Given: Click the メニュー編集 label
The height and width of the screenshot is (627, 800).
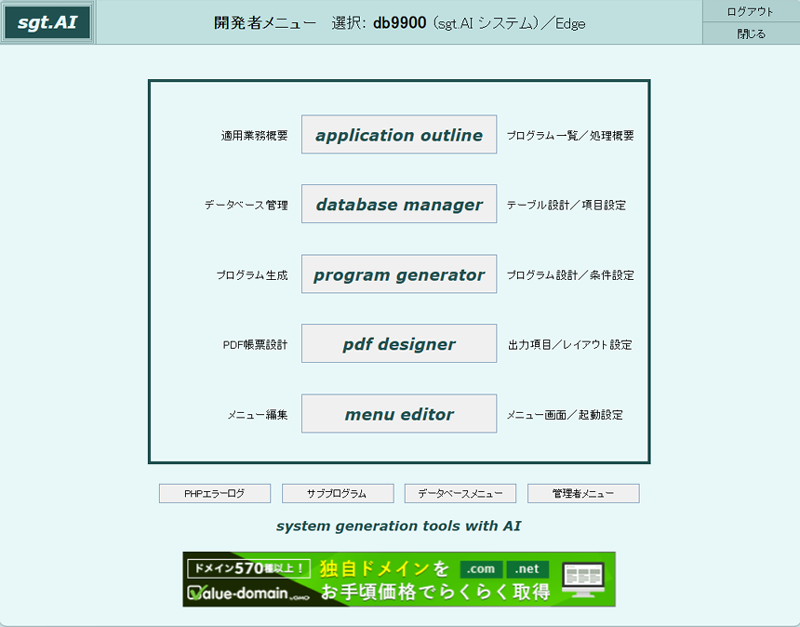Looking at the screenshot, I should point(258,415).
